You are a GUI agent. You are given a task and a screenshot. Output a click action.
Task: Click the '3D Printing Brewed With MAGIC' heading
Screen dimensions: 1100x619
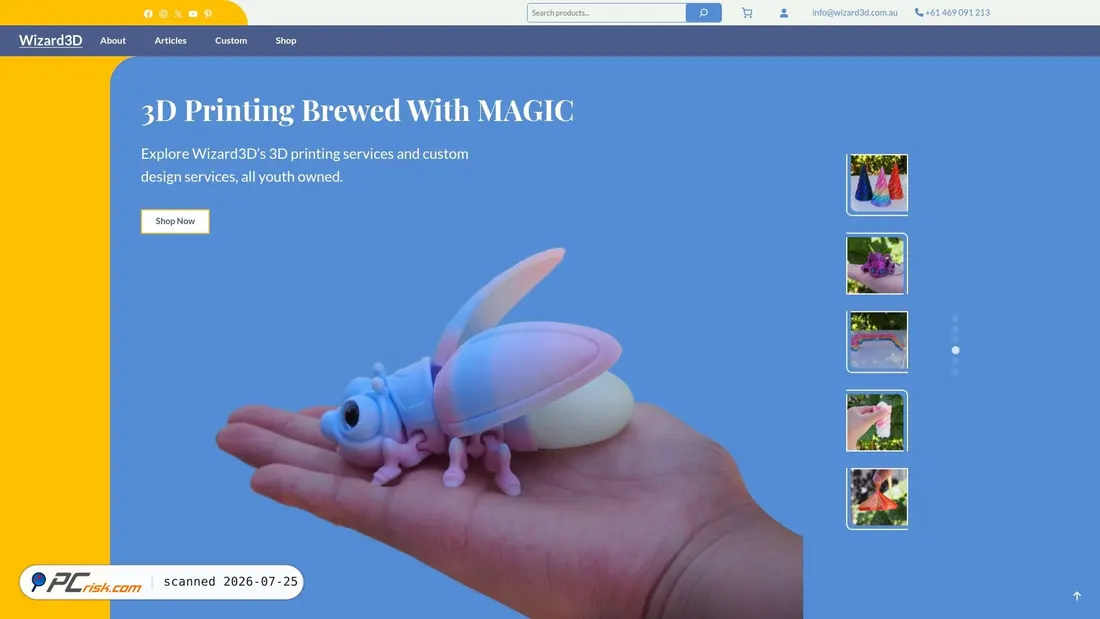[357, 110]
